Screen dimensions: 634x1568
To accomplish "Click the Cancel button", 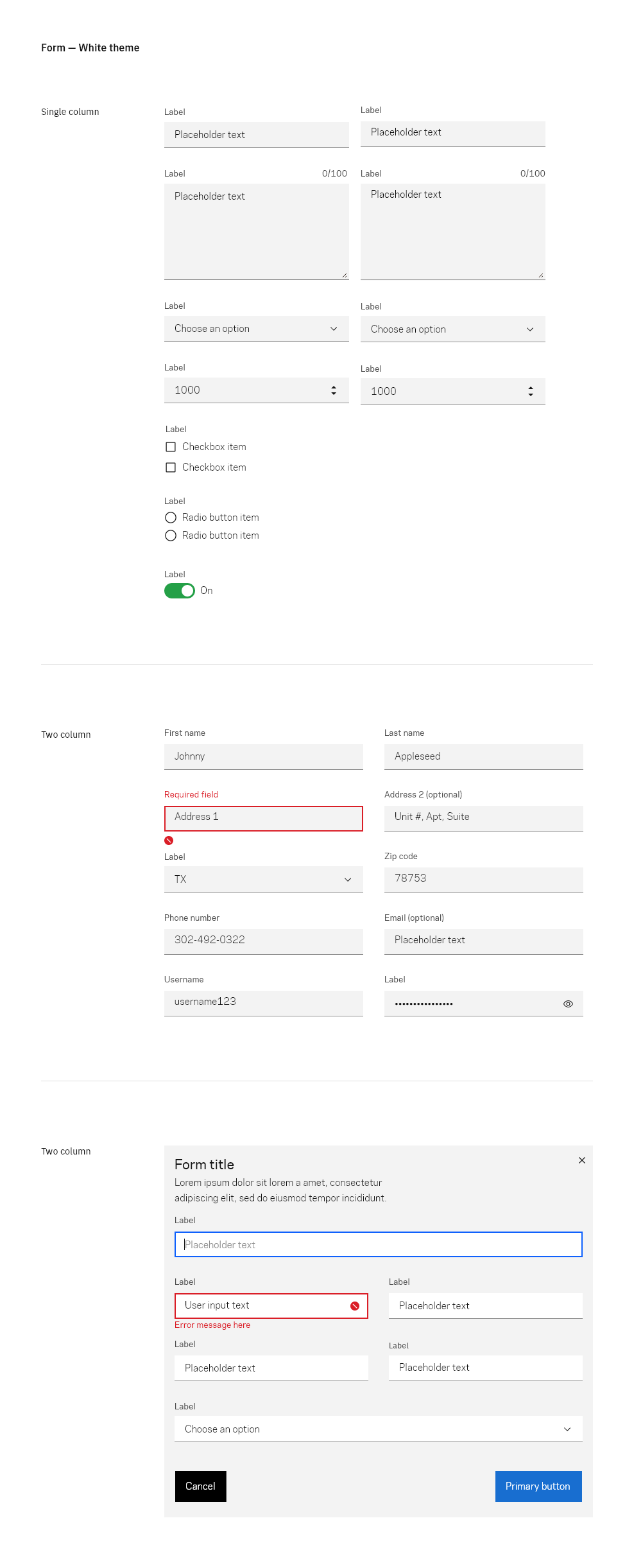I will (x=201, y=1486).
